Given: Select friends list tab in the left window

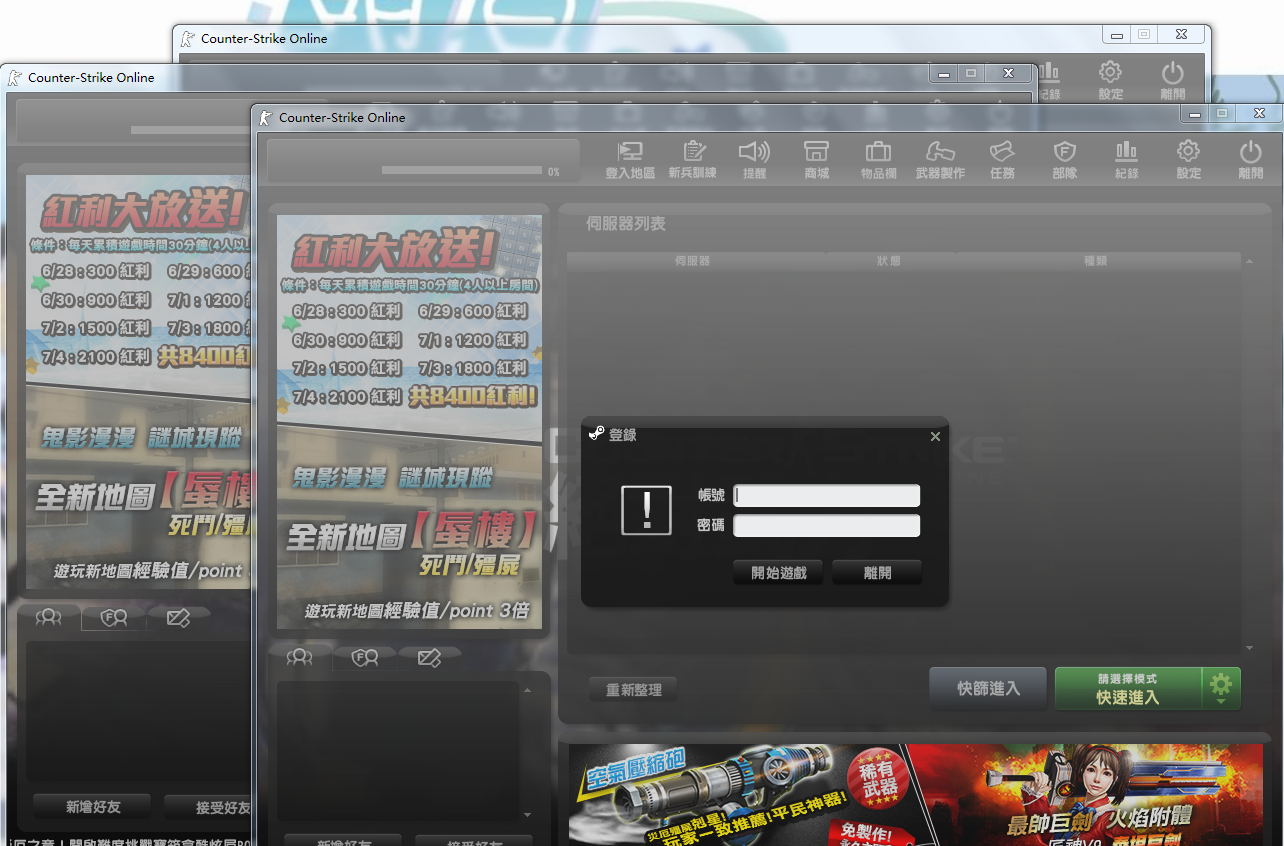Looking at the screenshot, I should (48, 618).
